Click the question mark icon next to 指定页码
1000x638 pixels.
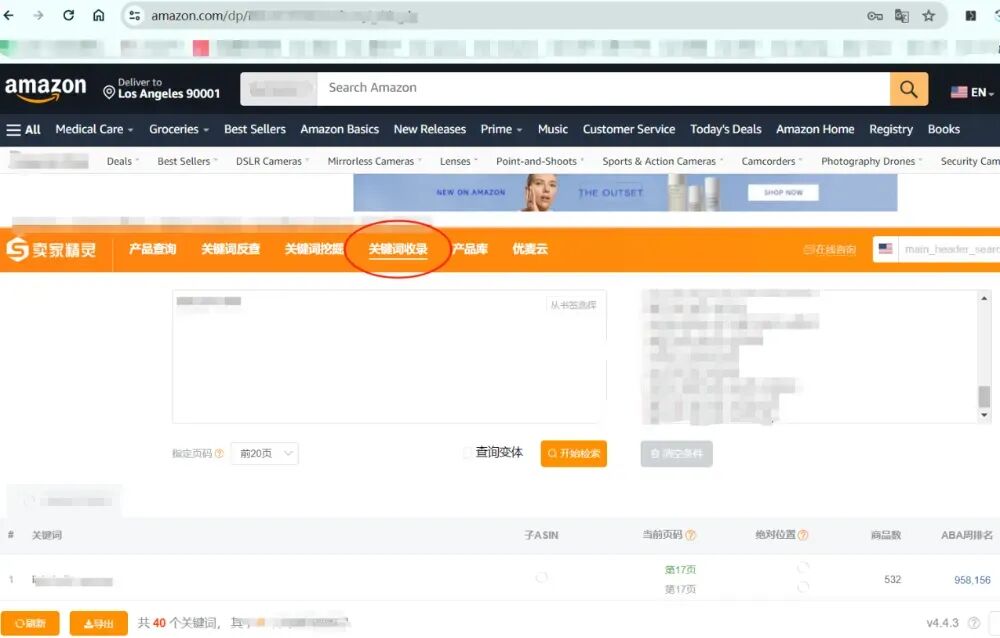click(222, 453)
